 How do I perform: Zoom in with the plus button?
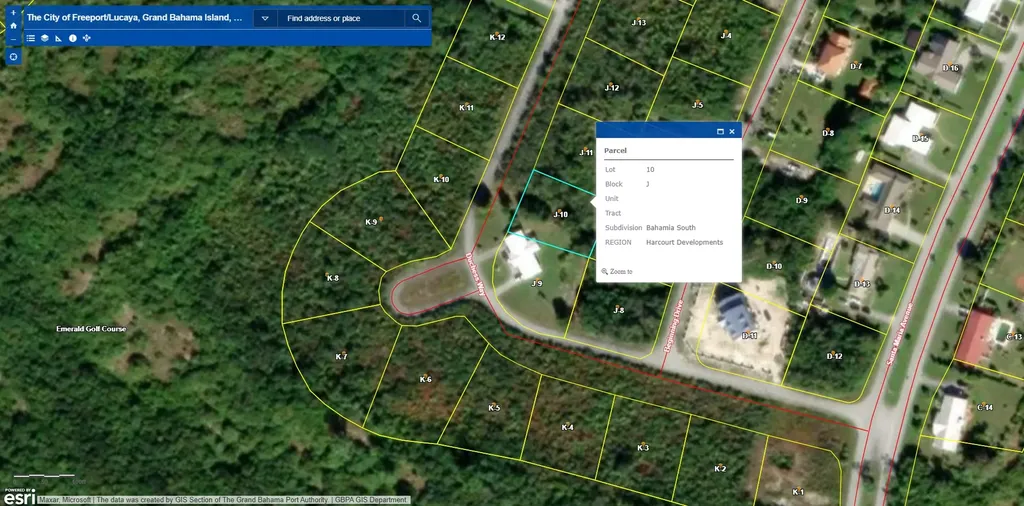point(13,13)
